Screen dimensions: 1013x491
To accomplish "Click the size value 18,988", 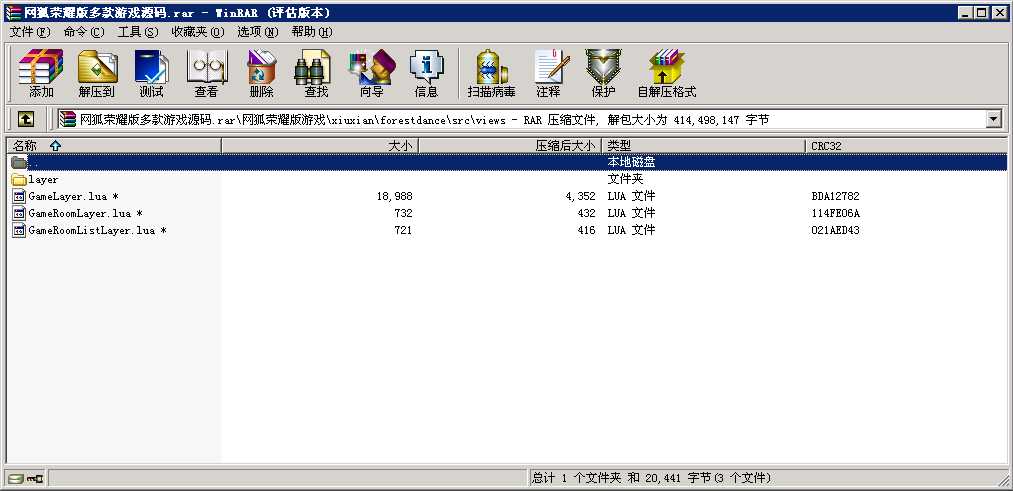I will pos(394,196).
